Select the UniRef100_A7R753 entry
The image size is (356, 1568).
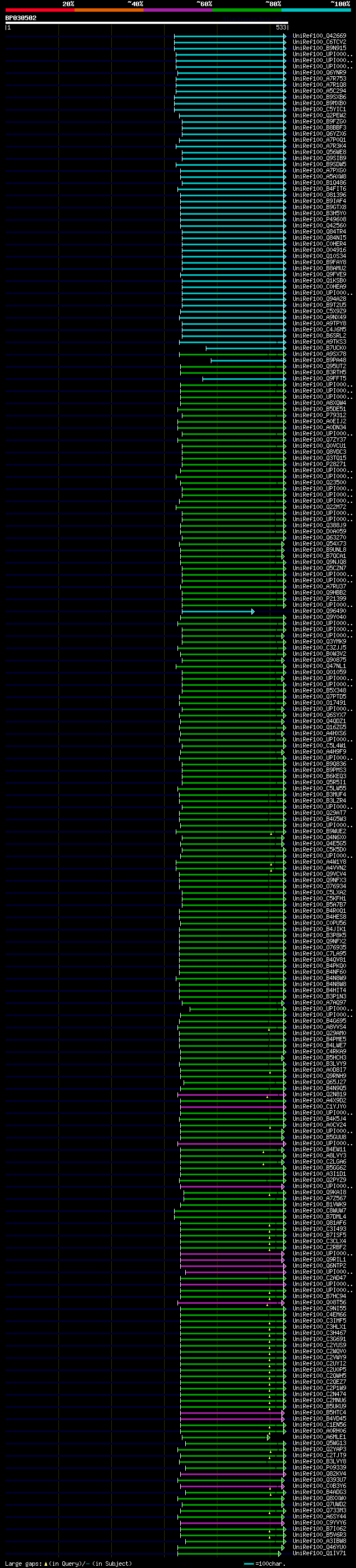[319, 78]
